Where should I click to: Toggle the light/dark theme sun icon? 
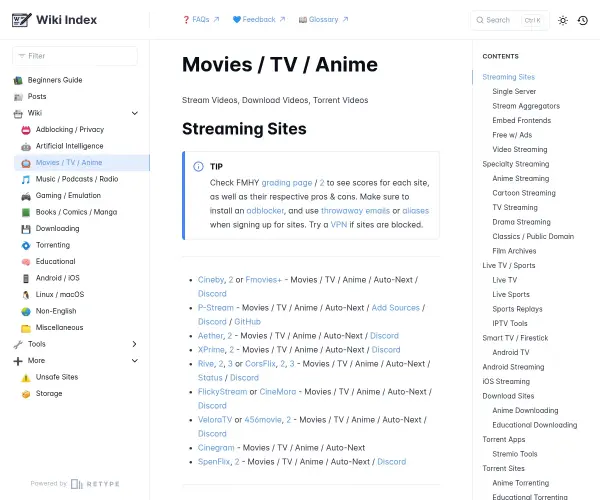pos(562,20)
